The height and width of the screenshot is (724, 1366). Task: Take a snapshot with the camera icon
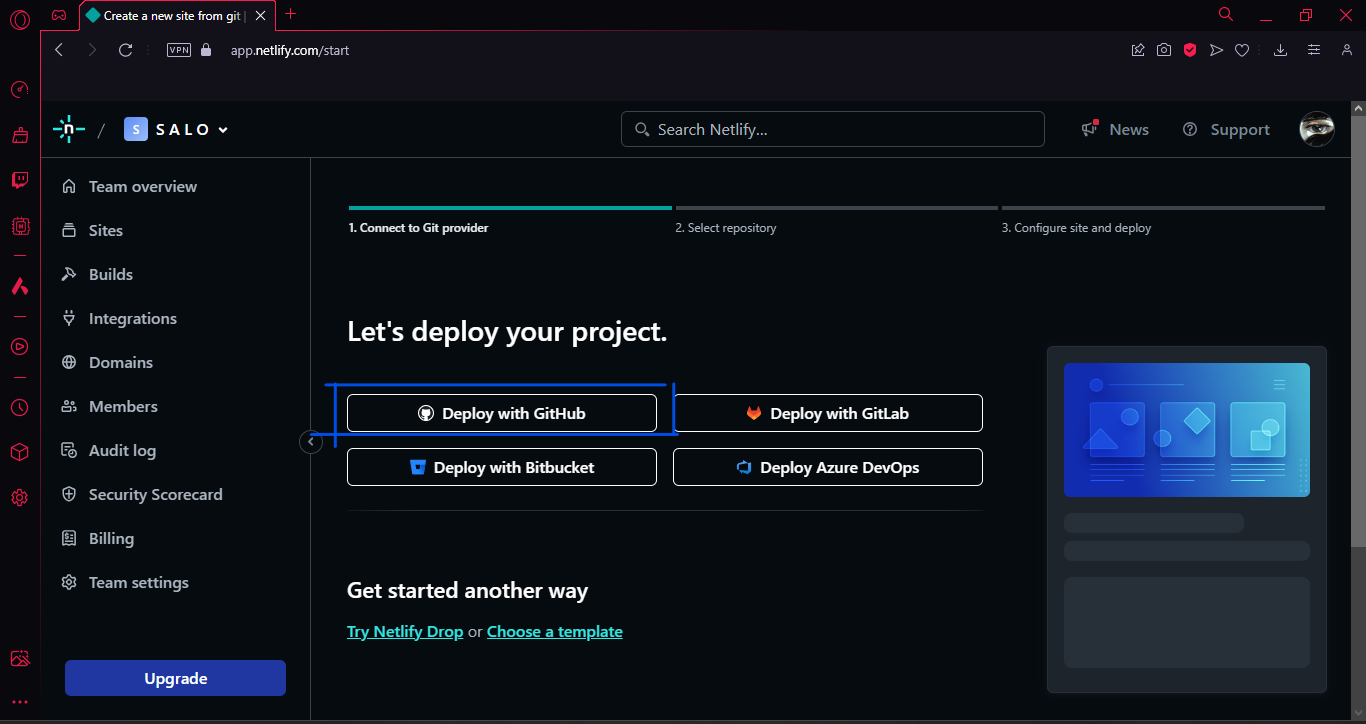(x=1164, y=50)
